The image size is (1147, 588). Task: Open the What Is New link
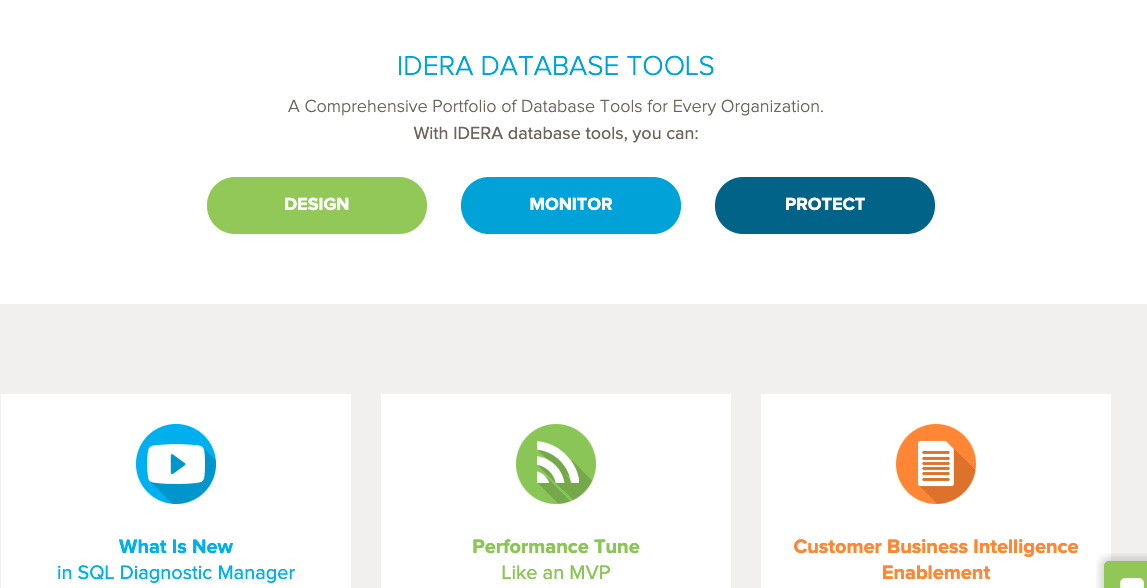[176, 546]
